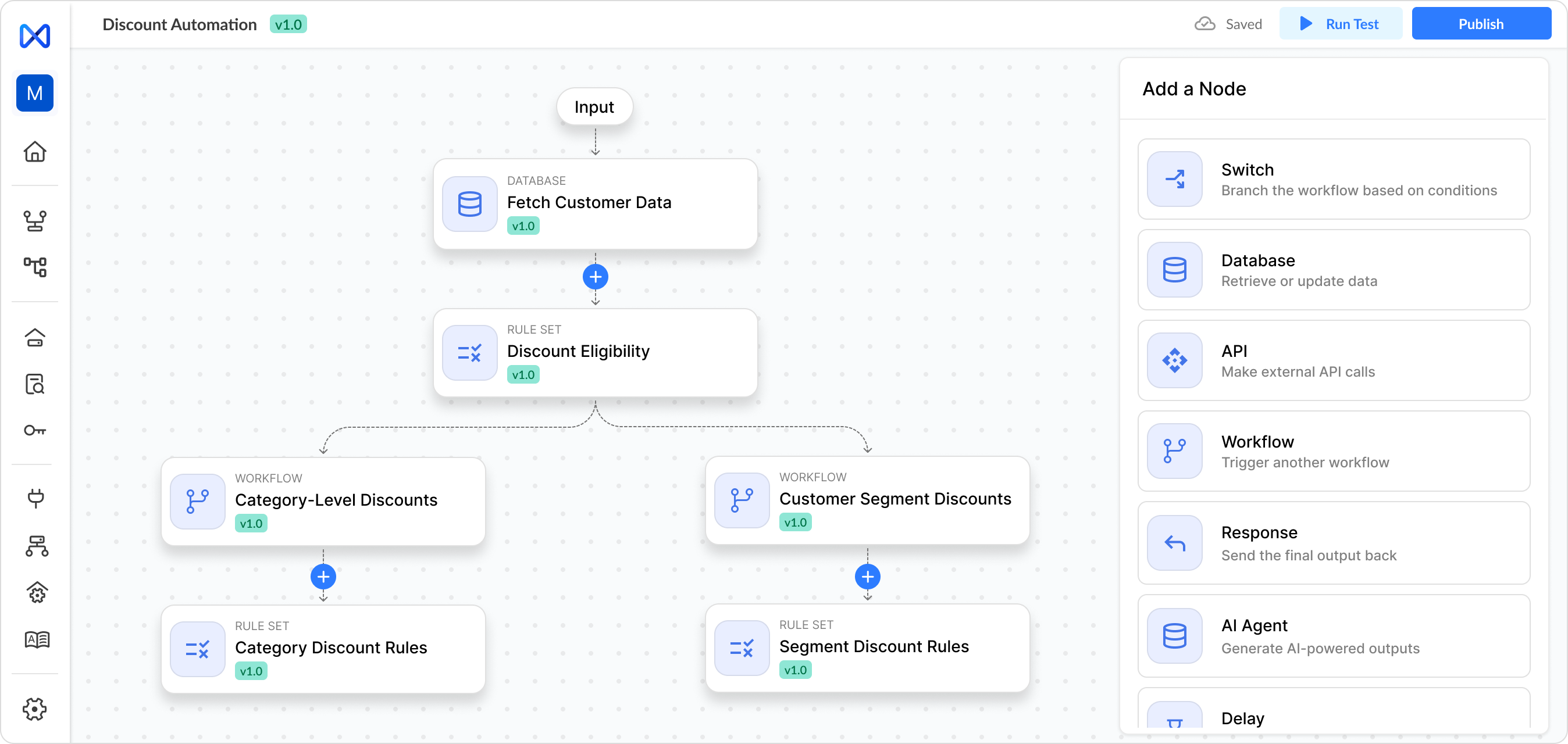Pick the Response node from list
The image size is (1568, 744).
click(x=1333, y=542)
